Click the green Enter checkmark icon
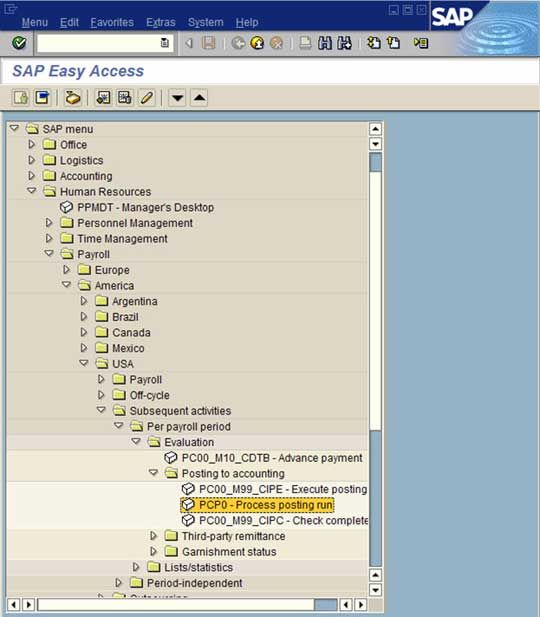Screen dimensions: 540x617 (18, 42)
